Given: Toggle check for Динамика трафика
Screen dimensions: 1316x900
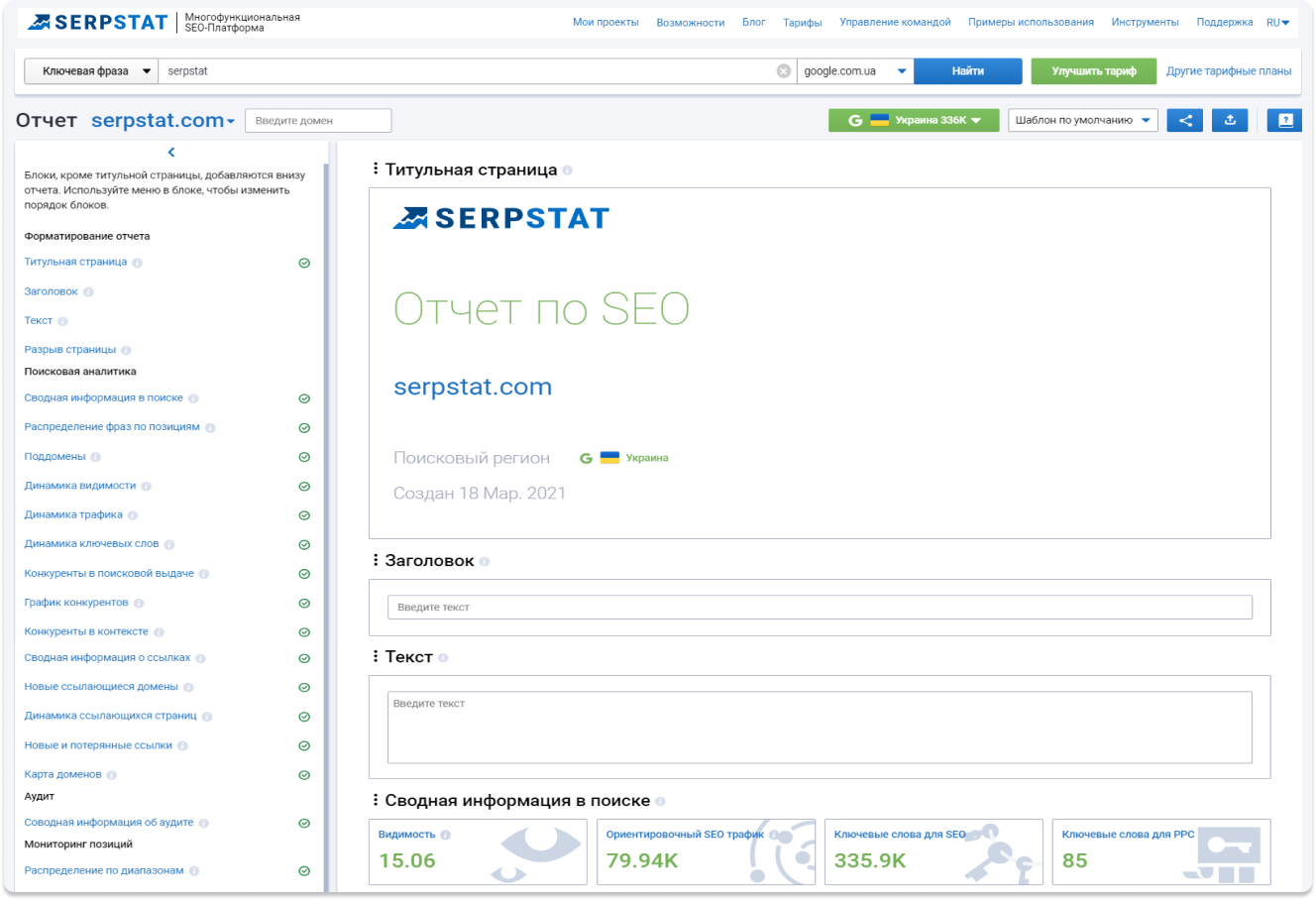Looking at the screenshot, I should [304, 515].
